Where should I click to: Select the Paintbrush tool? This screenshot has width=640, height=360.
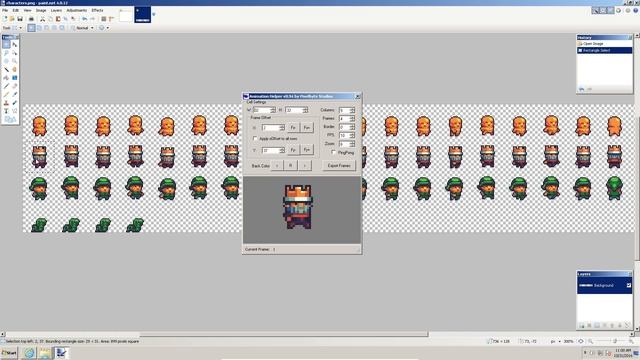pos(6,86)
